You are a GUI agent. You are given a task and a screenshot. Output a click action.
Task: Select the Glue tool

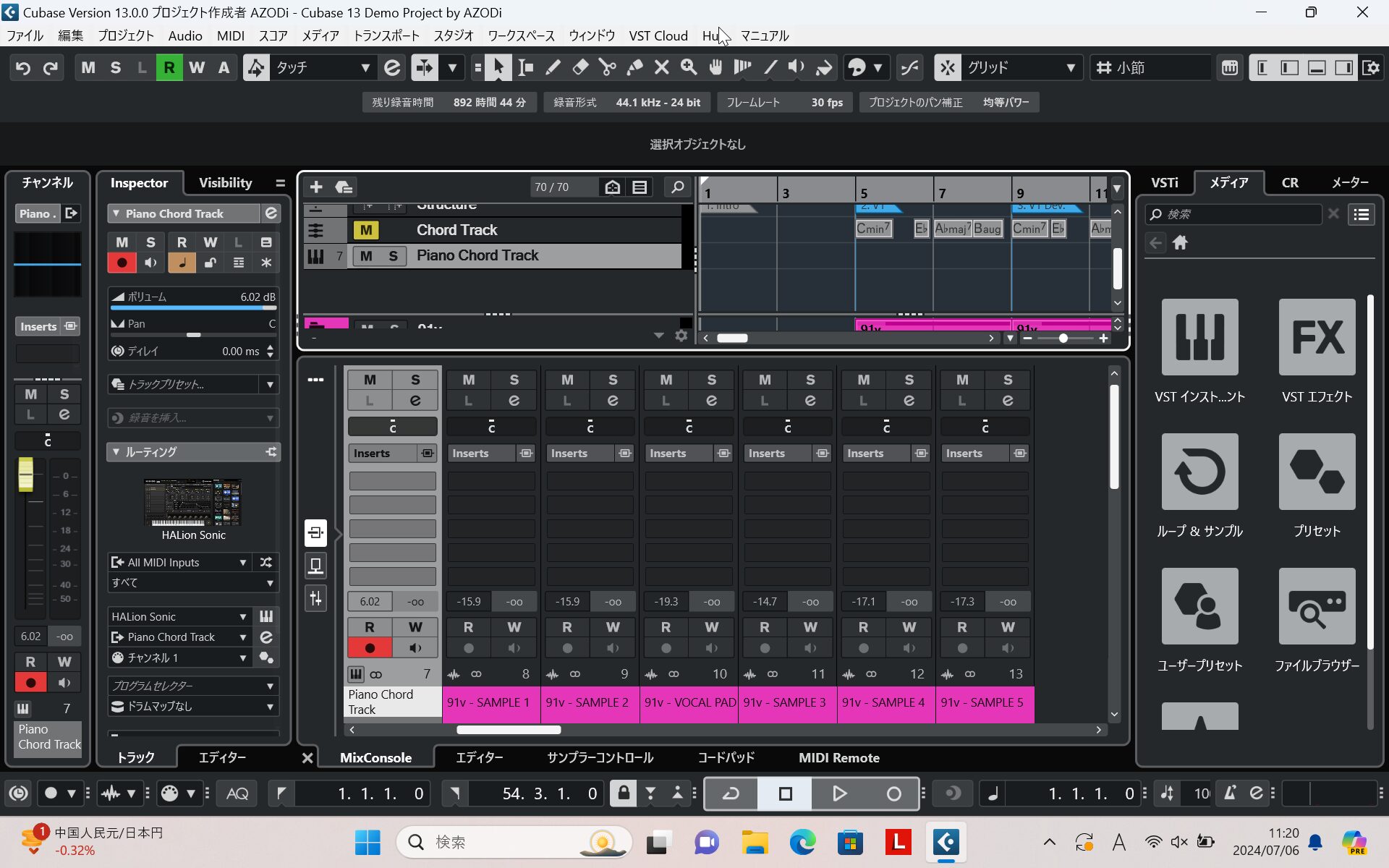pyautogui.click(x=634, y=68)
